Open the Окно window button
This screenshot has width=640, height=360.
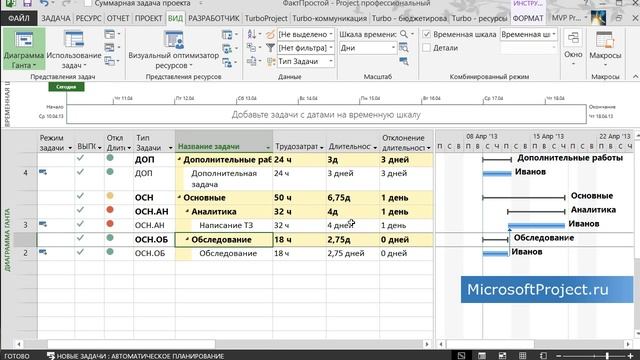(573, 48)
